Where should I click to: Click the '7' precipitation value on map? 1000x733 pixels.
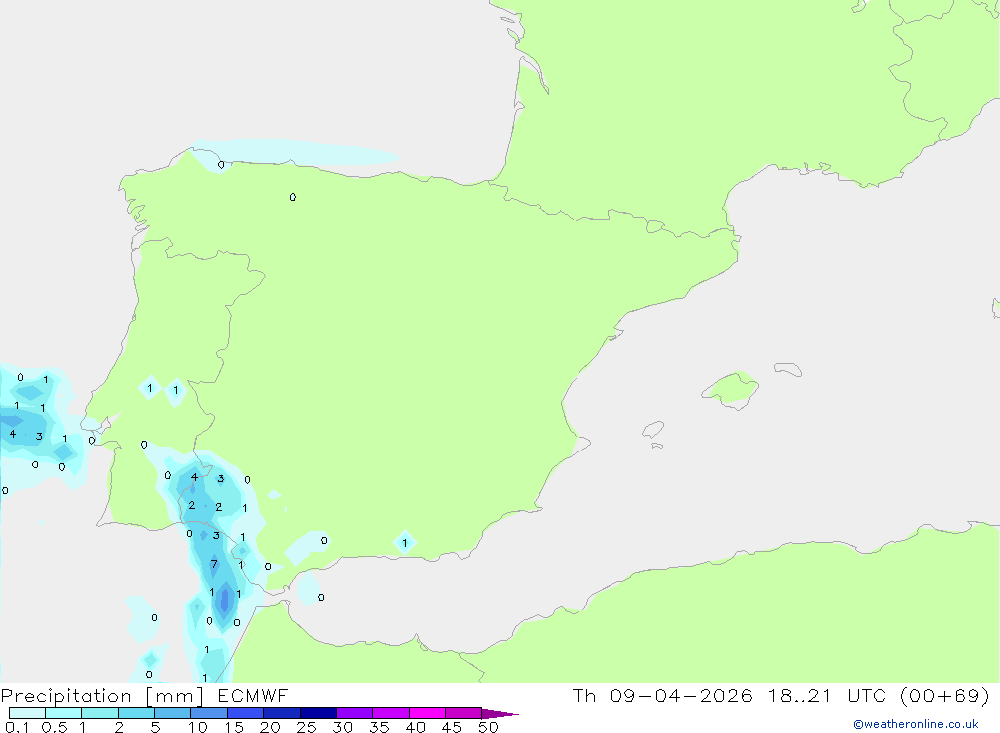214,564
